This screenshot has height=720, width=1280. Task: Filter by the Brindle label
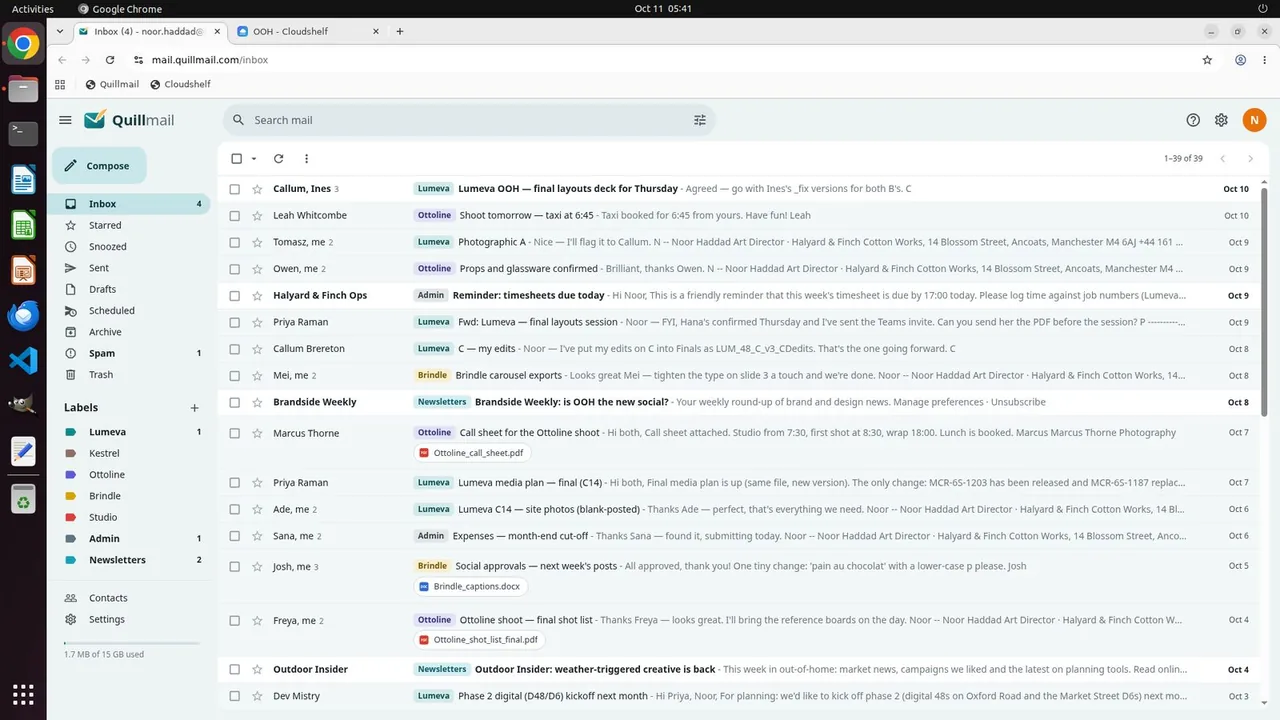pos(130,496)
